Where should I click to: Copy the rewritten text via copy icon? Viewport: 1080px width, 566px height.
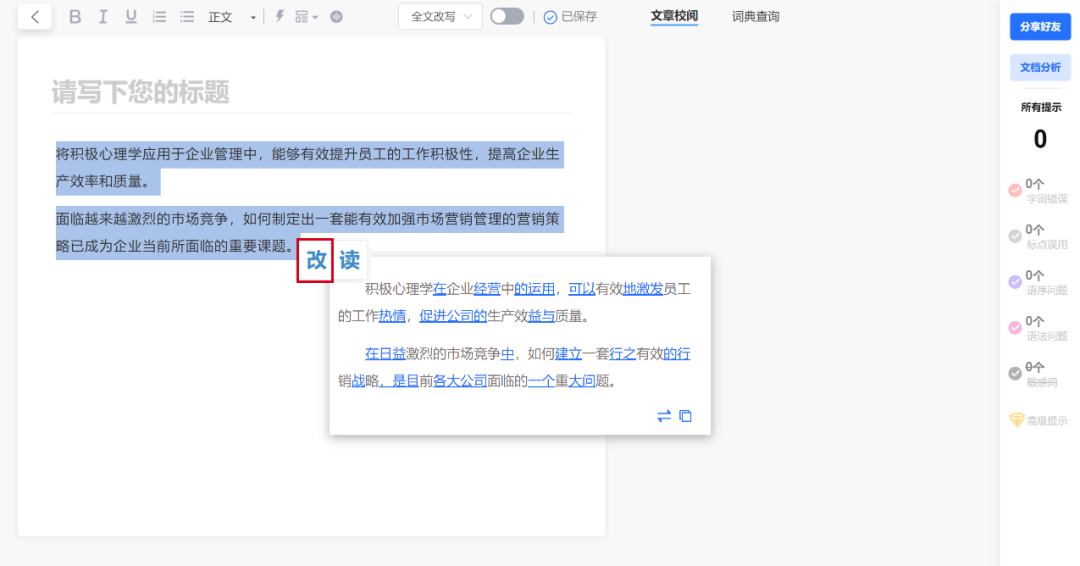(686, 416)
